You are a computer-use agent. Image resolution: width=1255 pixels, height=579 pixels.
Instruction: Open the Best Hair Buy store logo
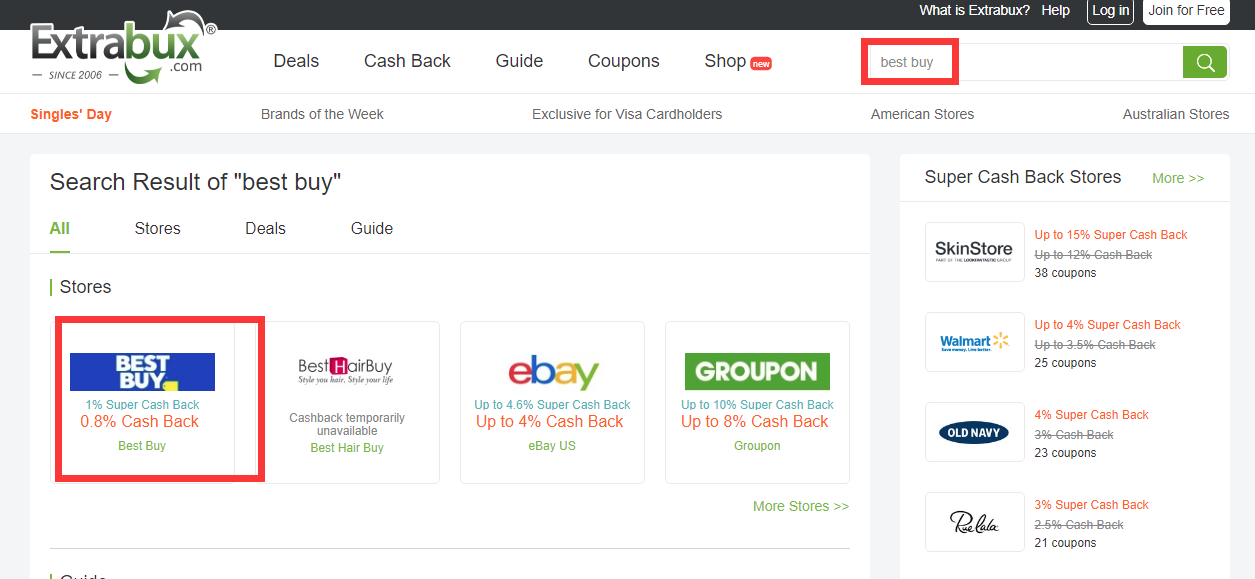[x=347, y=372]
